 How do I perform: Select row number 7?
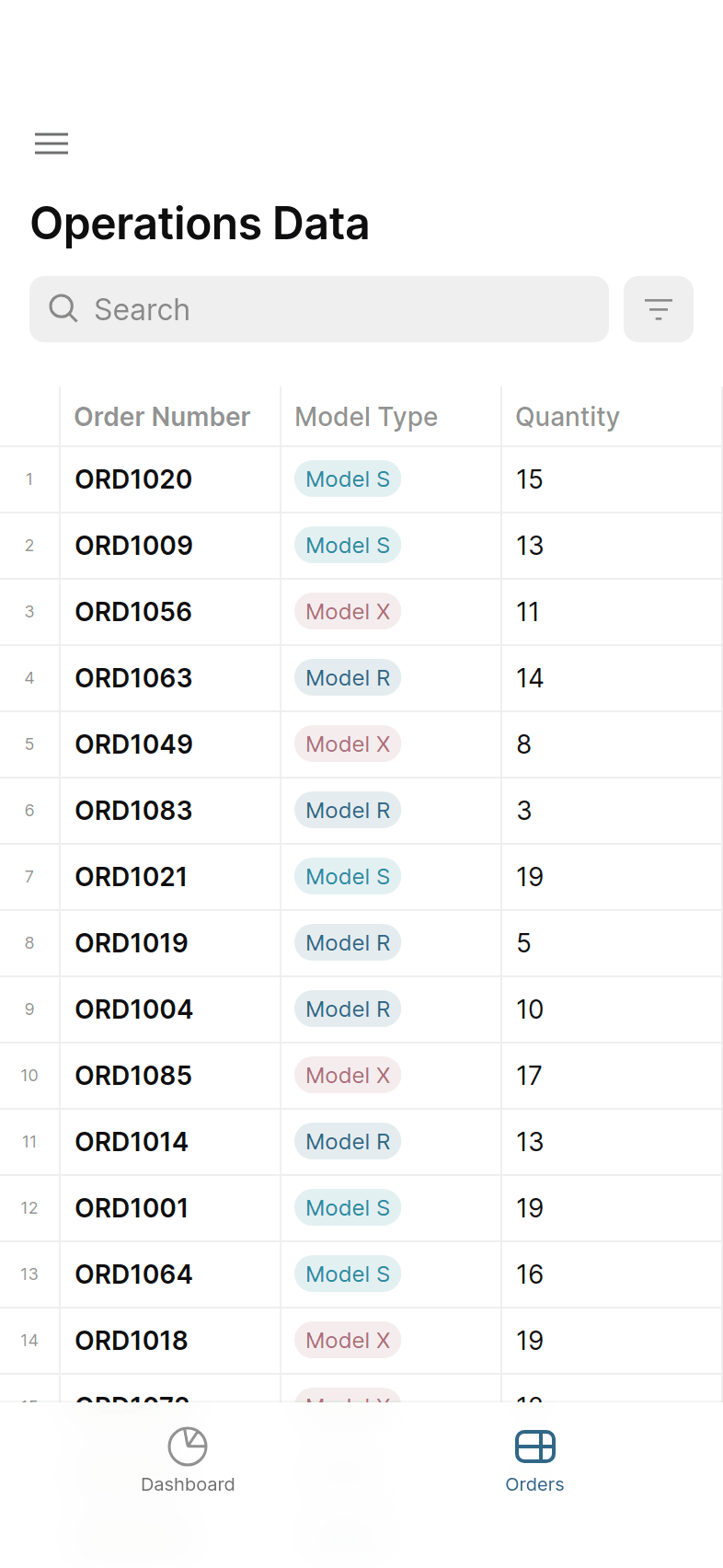click(x=29, y=877)
